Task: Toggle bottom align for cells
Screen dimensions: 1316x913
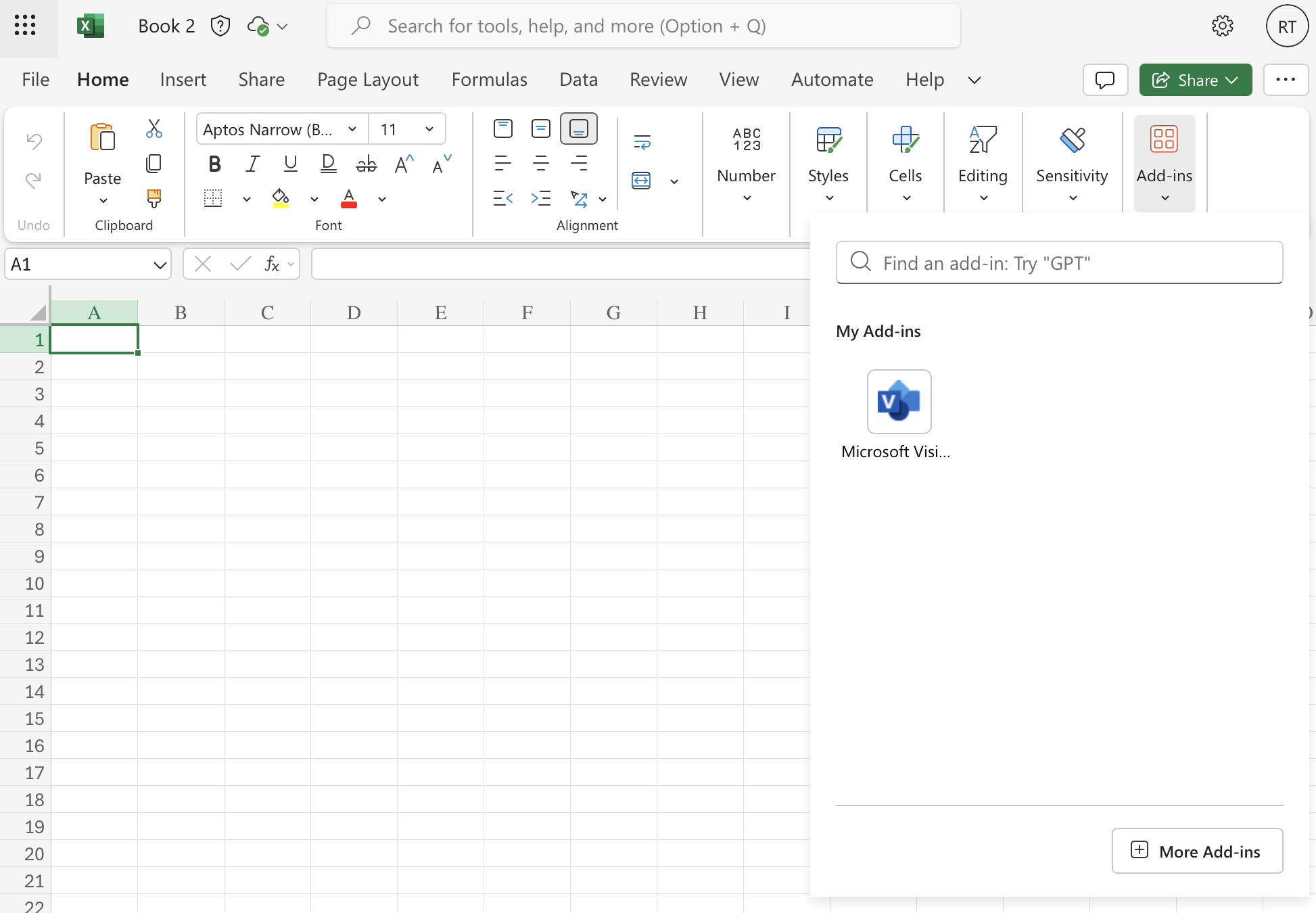Action: click(578, 128)
